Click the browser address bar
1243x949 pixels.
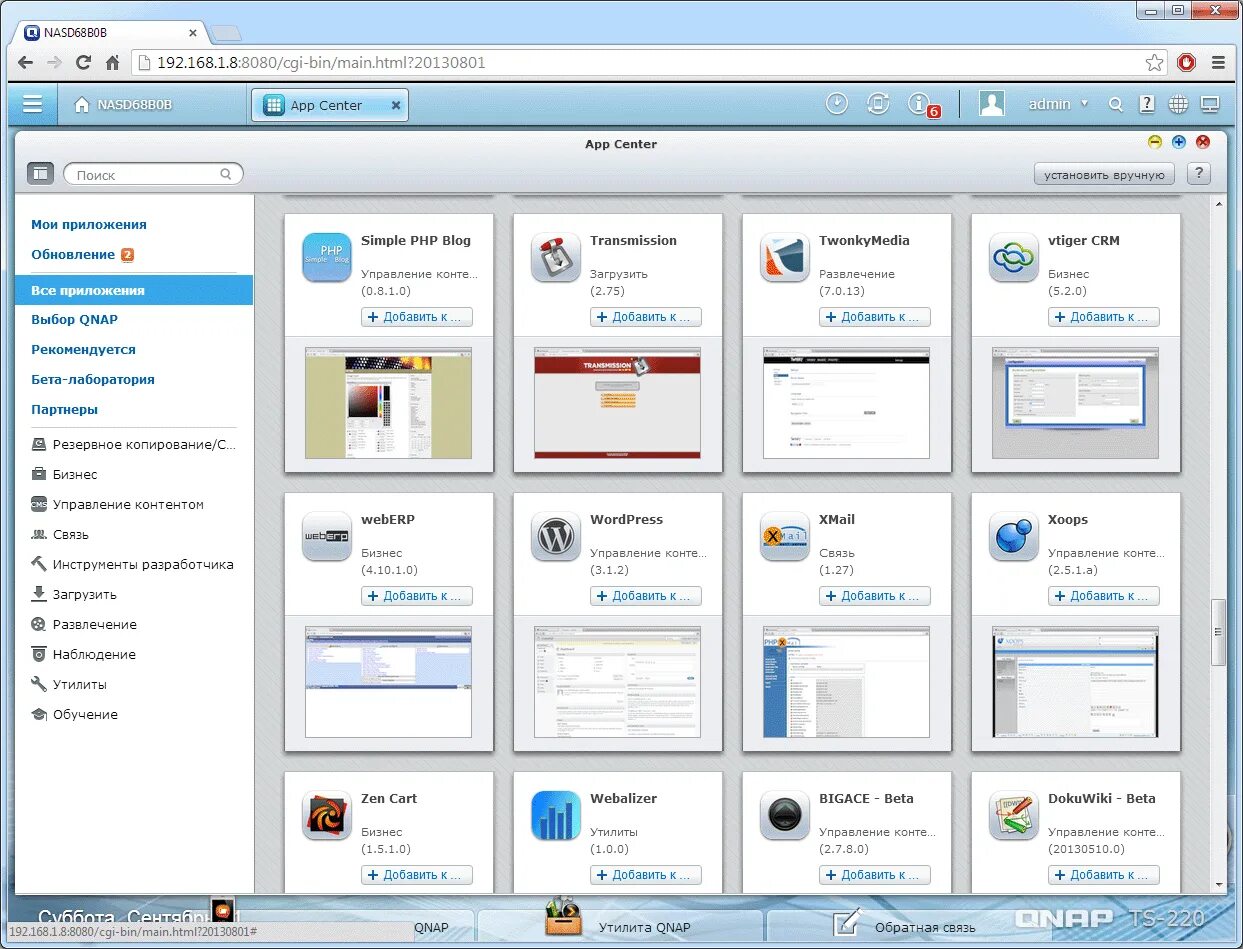coord(648,62)
